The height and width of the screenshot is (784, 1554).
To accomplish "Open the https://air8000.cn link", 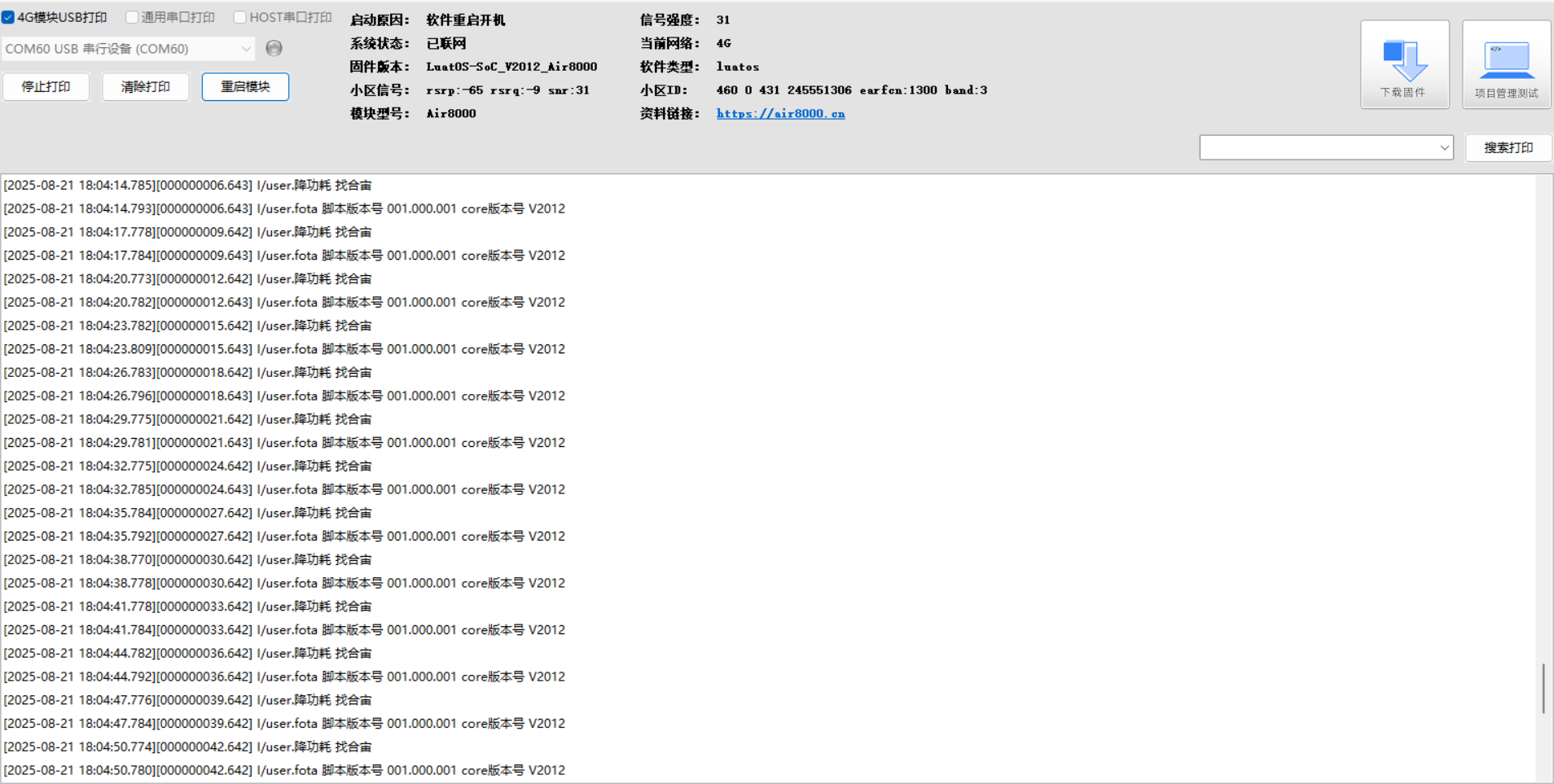I will pyautogui.click(x=780, y=114).
